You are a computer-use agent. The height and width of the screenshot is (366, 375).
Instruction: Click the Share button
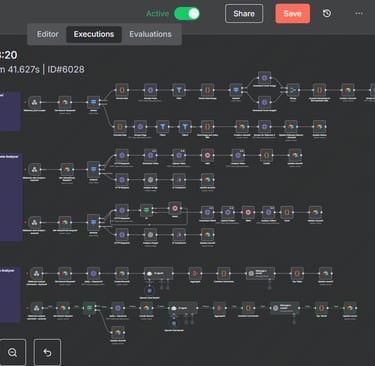(244, 14)
